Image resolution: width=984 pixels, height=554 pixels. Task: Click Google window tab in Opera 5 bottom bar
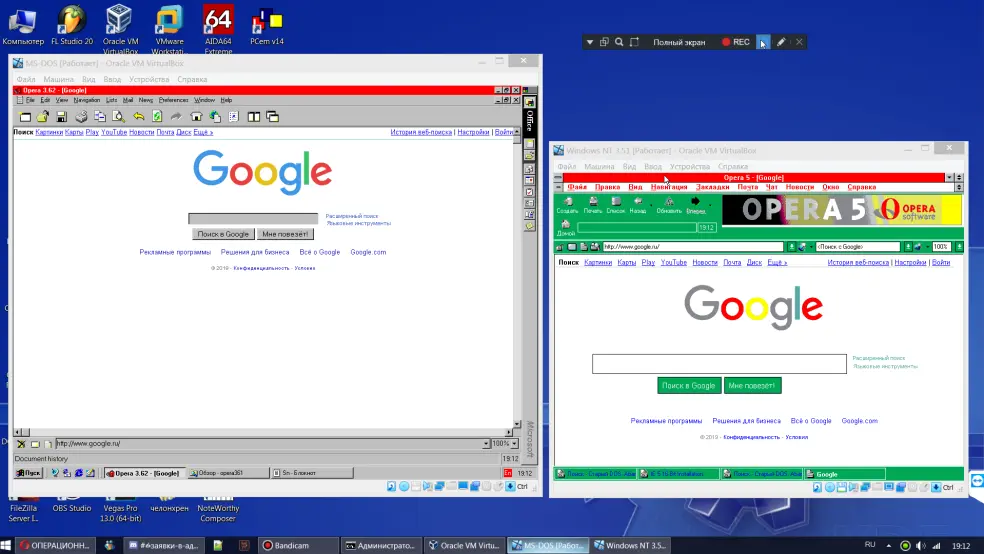(845, 474)
